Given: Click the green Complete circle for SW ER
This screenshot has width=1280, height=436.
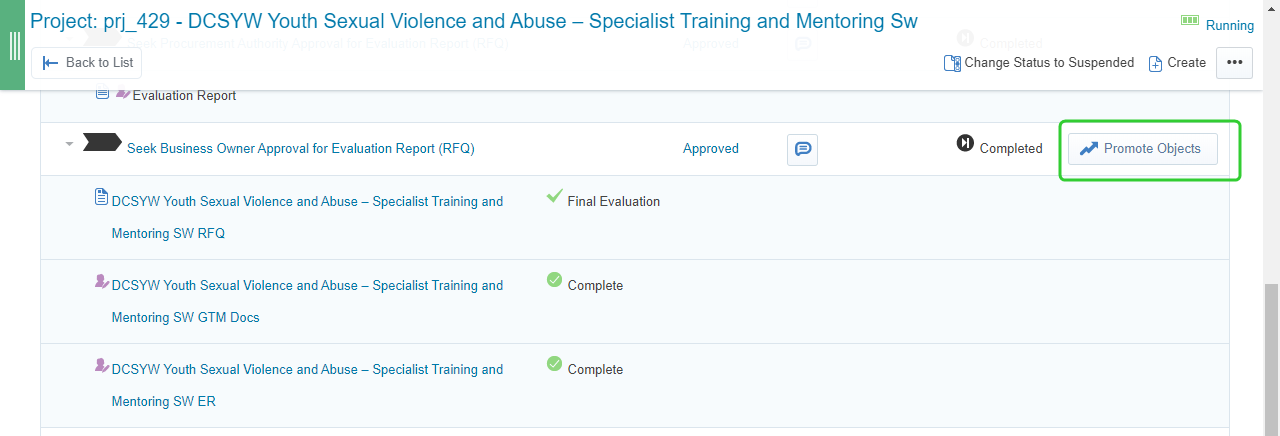Looking at the screenshot, I should pos(554,364).
